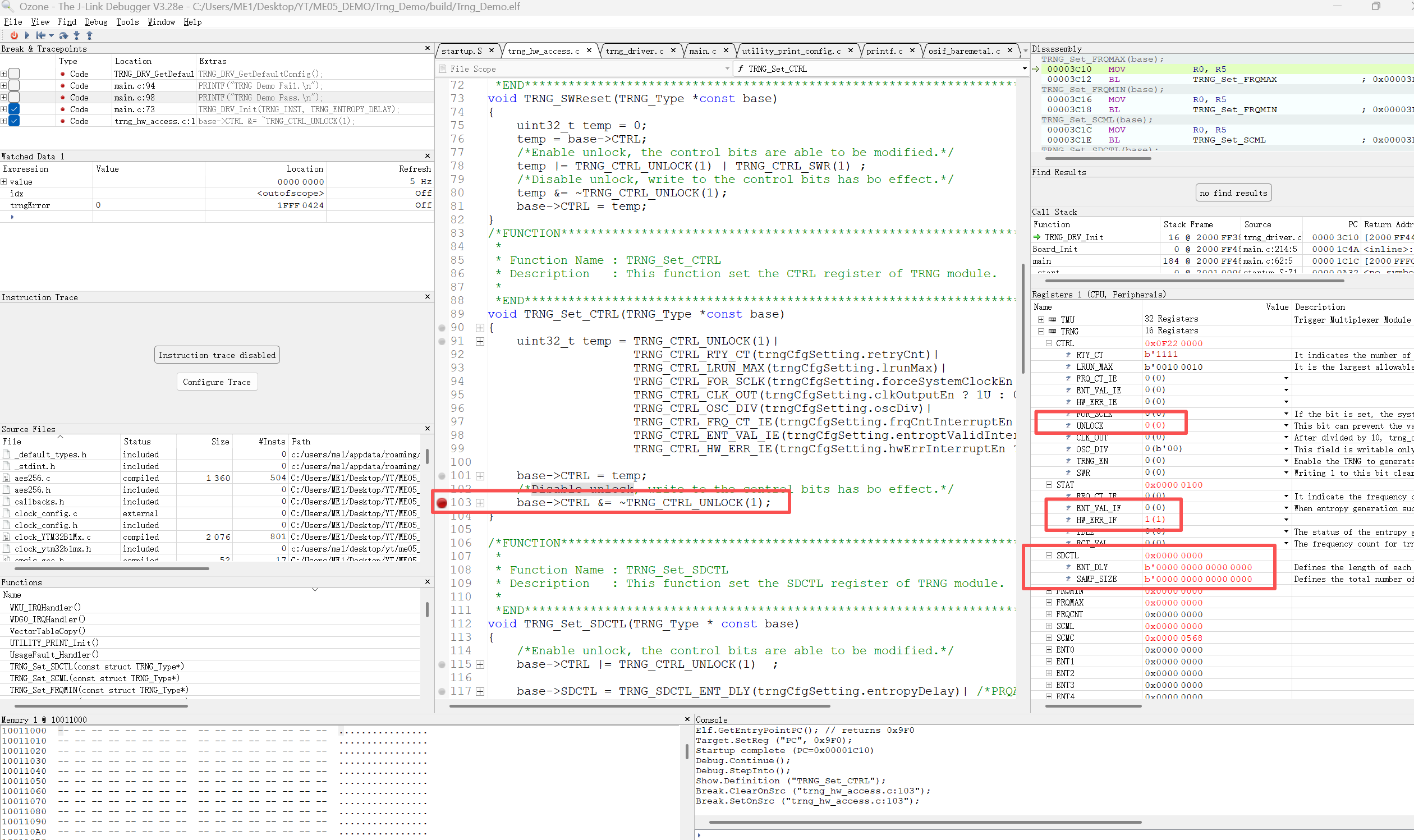Open the Debug menu

tap(95, 21)
